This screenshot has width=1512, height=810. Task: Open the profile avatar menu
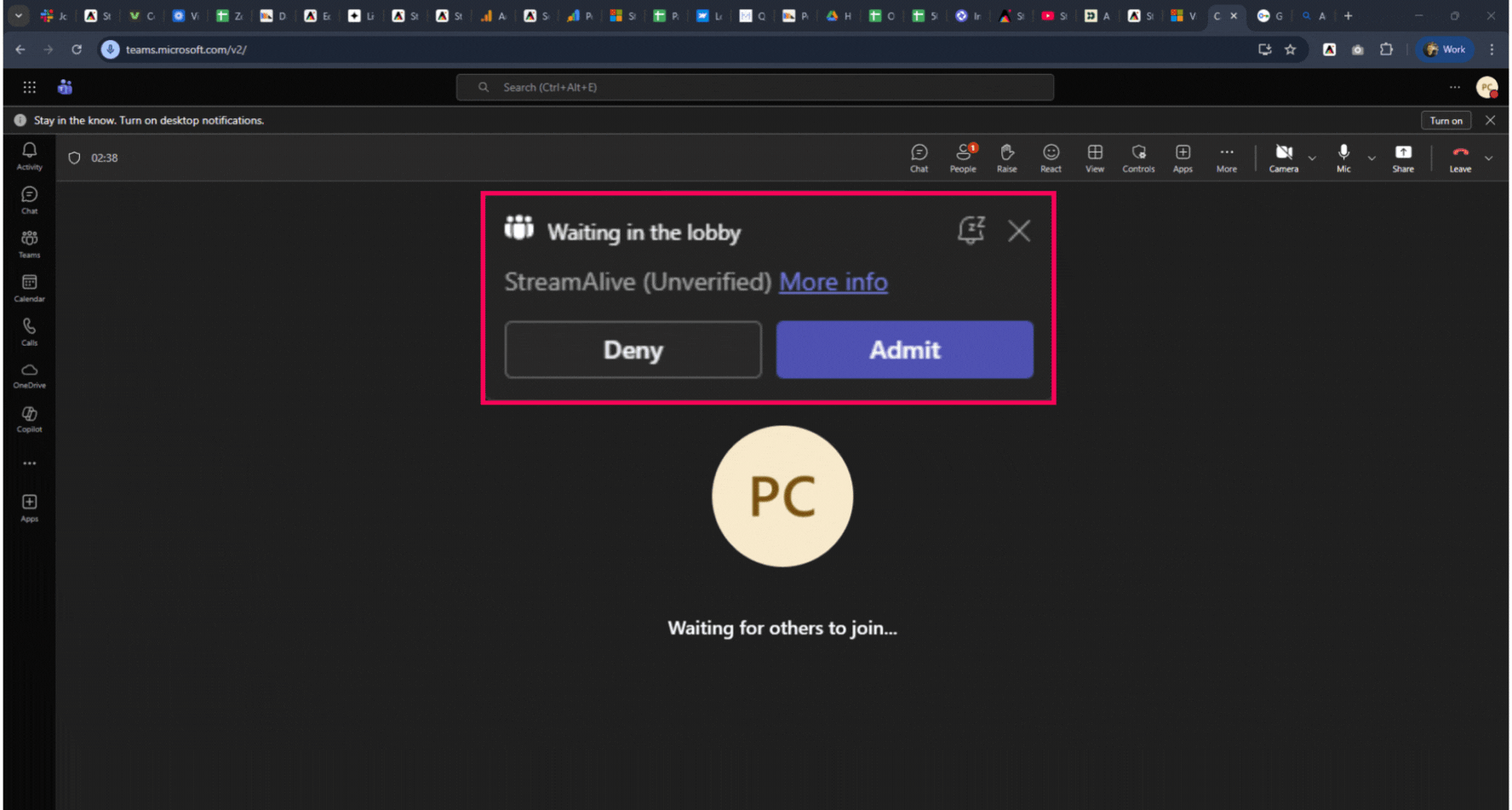[x=1487, y=87]
